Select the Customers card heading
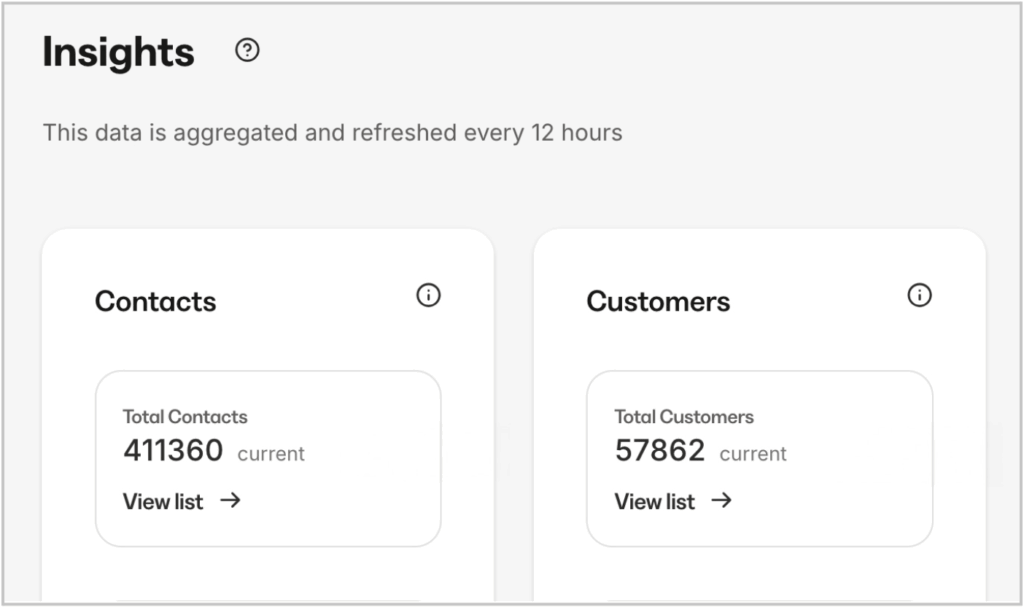The image size is (1024, 607). coord(658,301)
